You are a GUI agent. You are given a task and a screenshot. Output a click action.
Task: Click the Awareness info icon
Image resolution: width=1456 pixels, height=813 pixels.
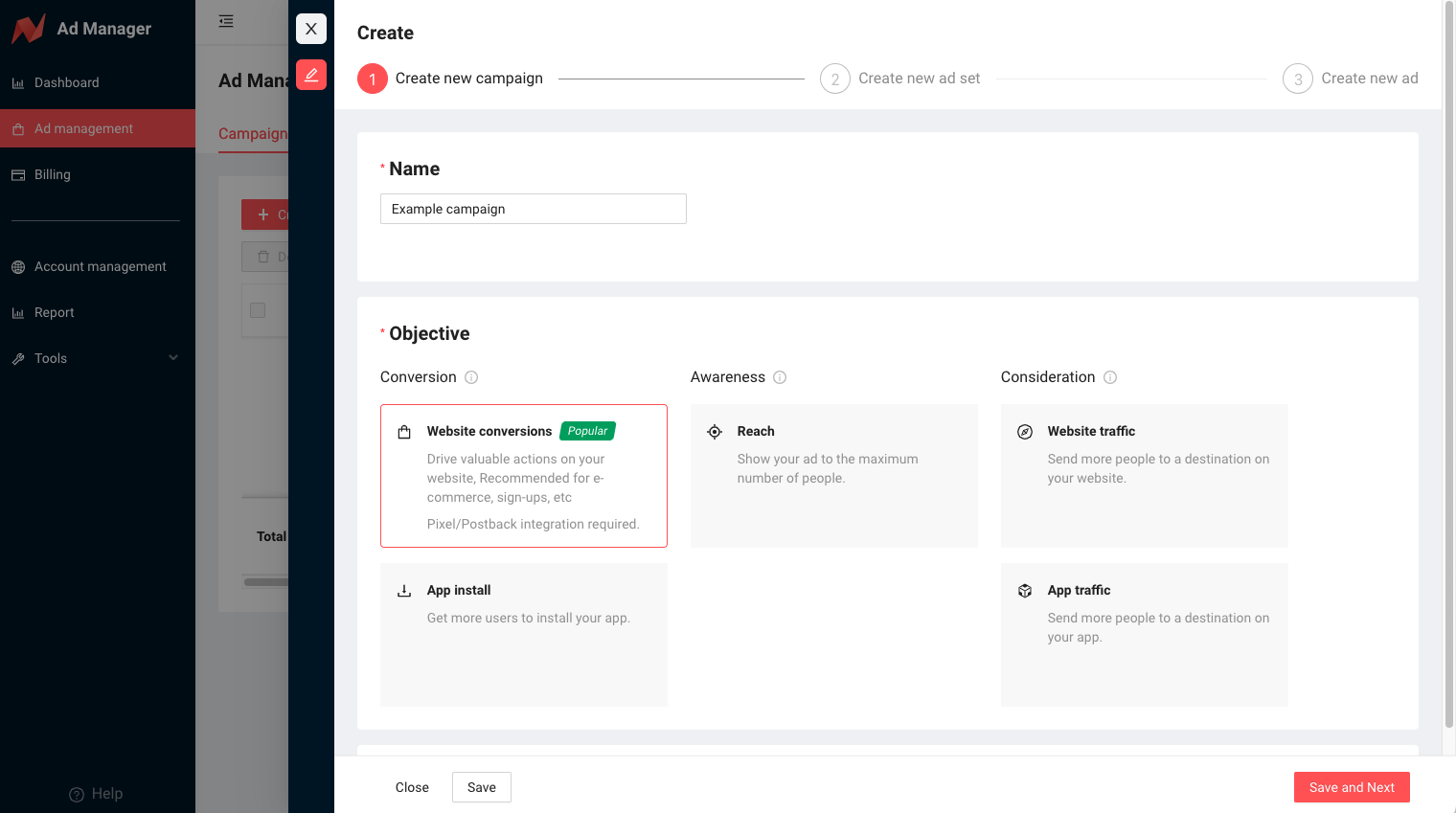click(x=780, y=377)
